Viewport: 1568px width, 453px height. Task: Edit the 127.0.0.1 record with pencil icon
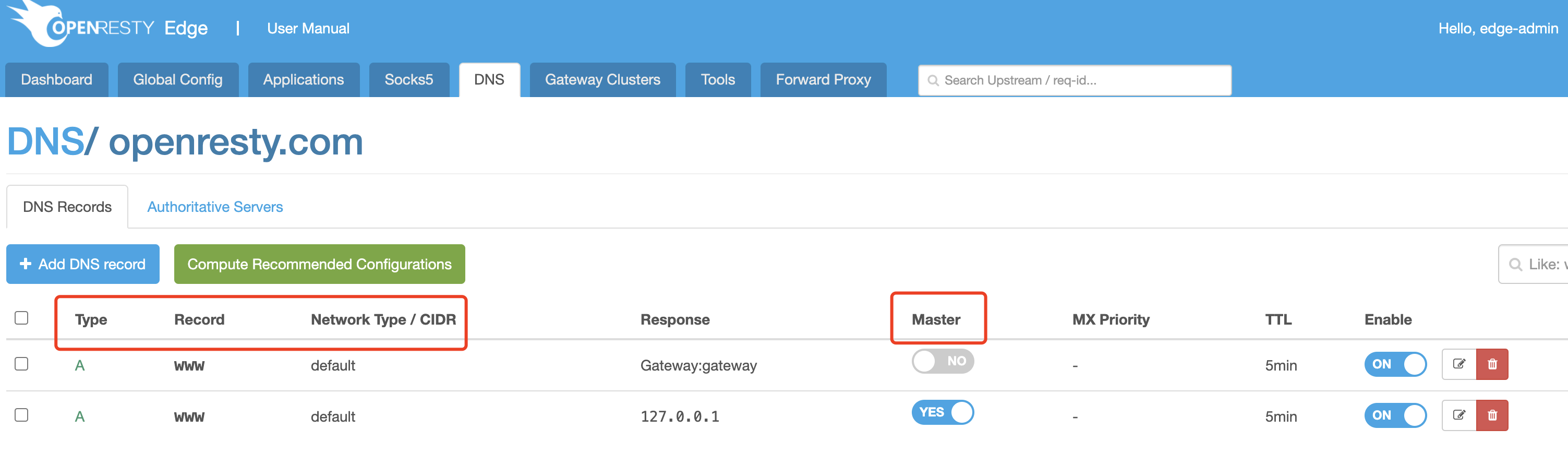(x=1458, y=415)
